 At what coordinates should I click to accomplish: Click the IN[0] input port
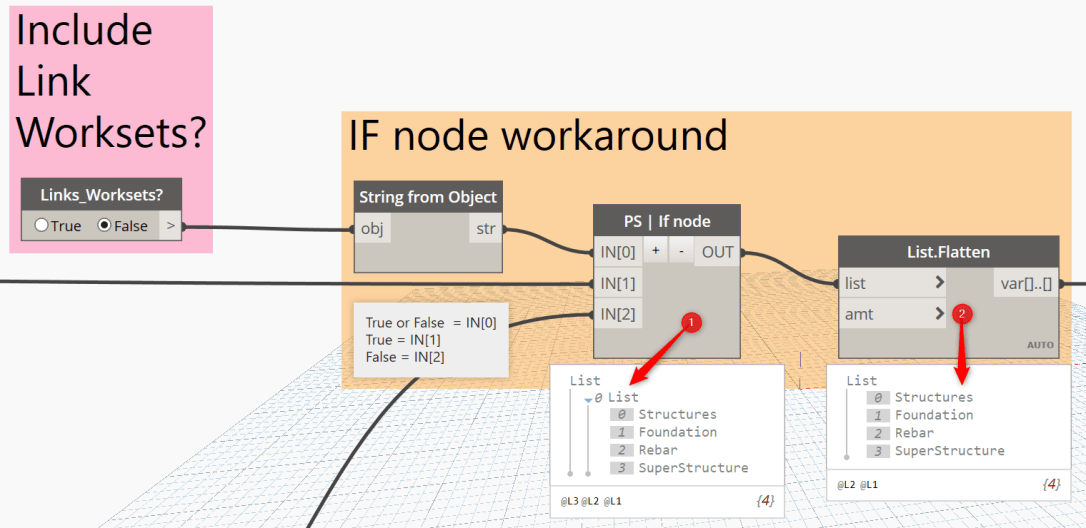[x=617, y=252]
